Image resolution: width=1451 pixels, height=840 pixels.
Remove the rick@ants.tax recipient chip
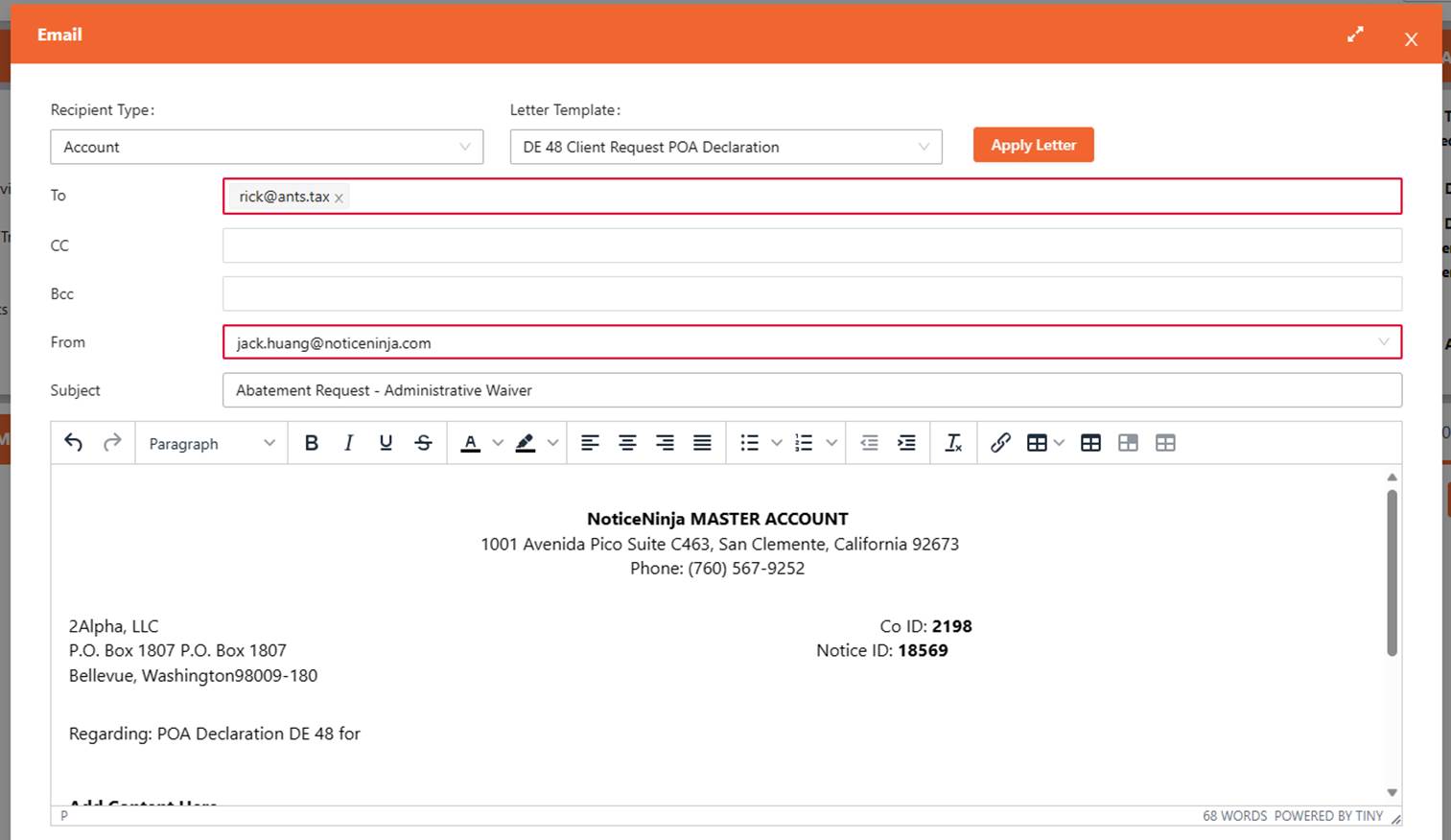coord(339,197)
